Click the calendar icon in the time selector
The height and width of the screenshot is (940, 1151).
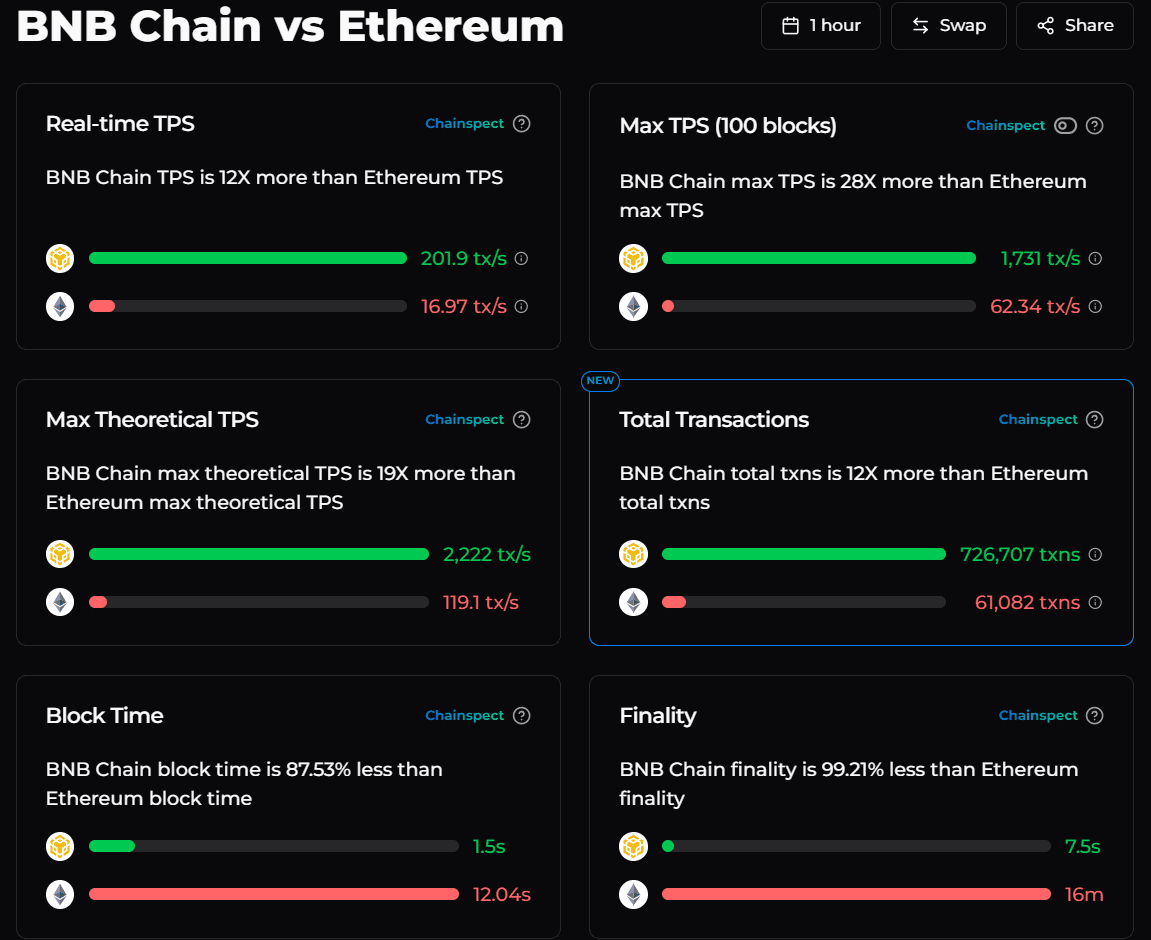click(788, 25)
